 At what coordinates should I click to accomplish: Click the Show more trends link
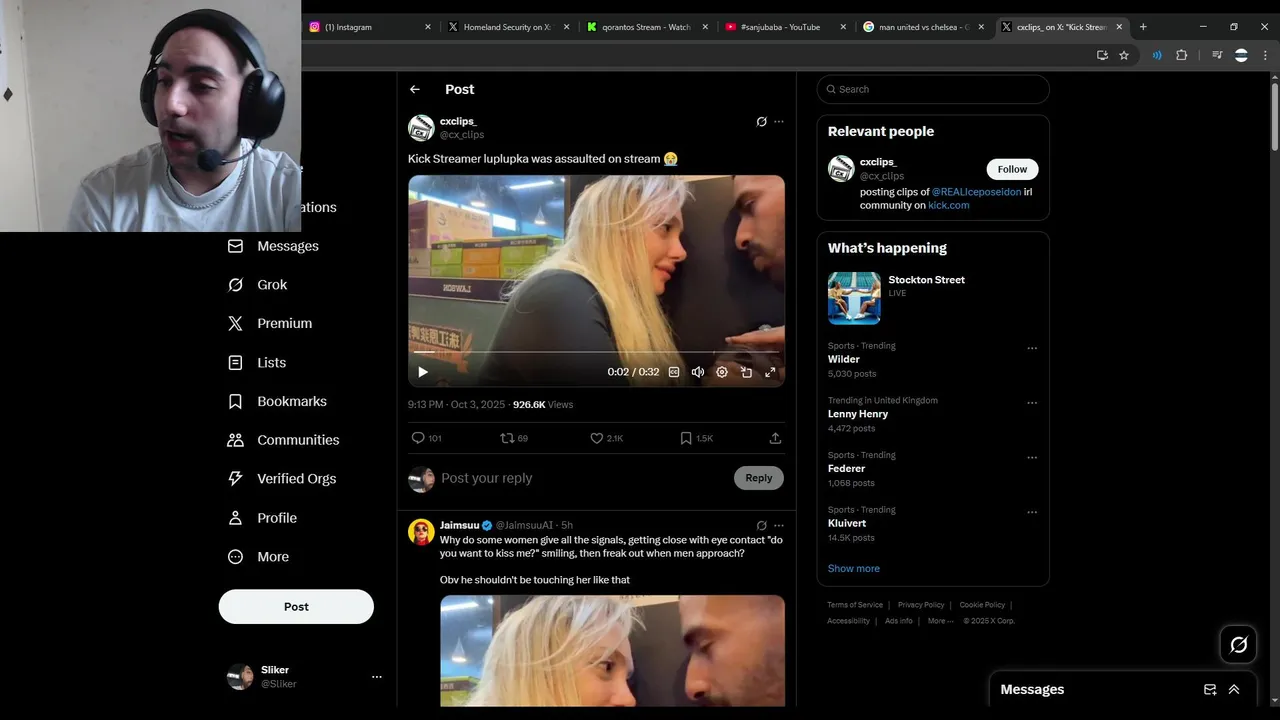pos(854,568)
